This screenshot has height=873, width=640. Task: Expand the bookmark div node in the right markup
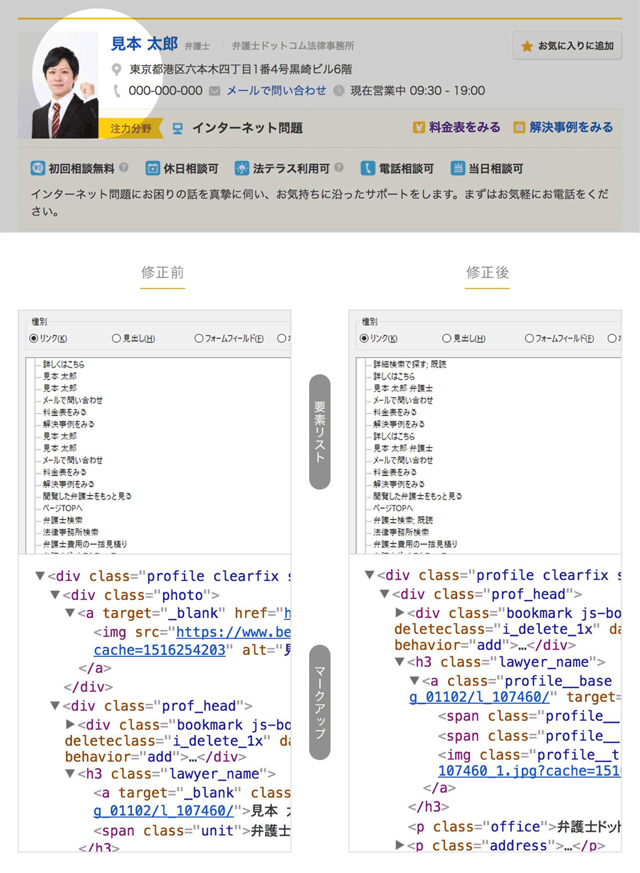tap(401, 613)
